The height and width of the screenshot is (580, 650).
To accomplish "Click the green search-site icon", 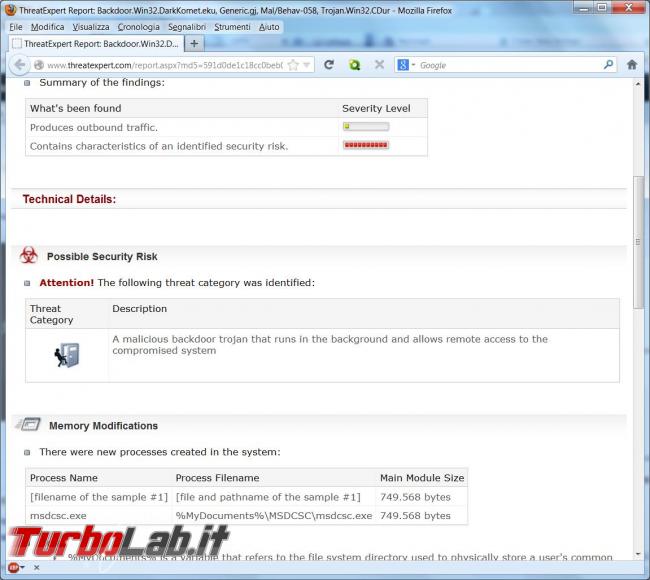I will [354, 65].
